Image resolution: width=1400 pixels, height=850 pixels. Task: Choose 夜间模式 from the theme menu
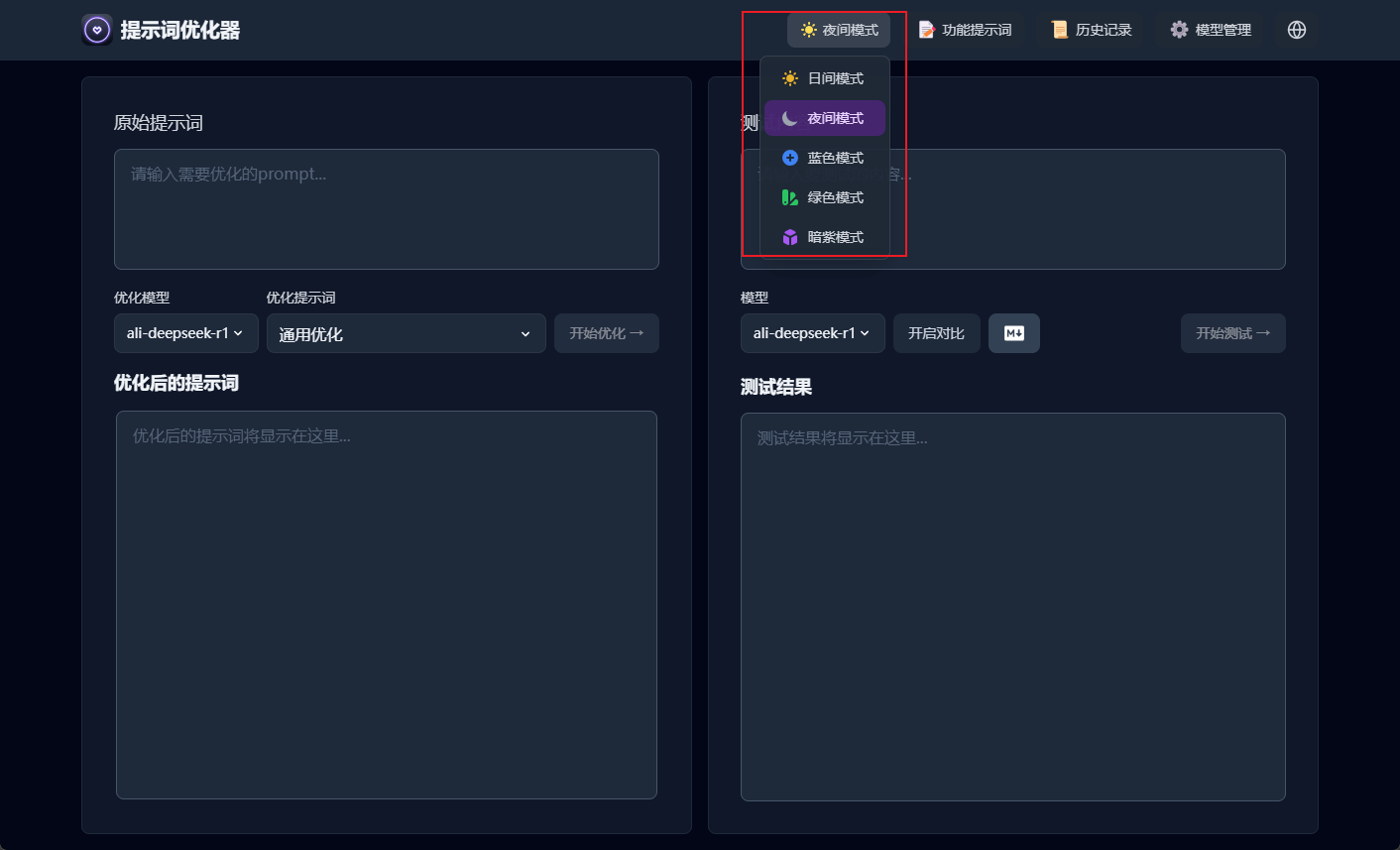(x=824, y=118)
